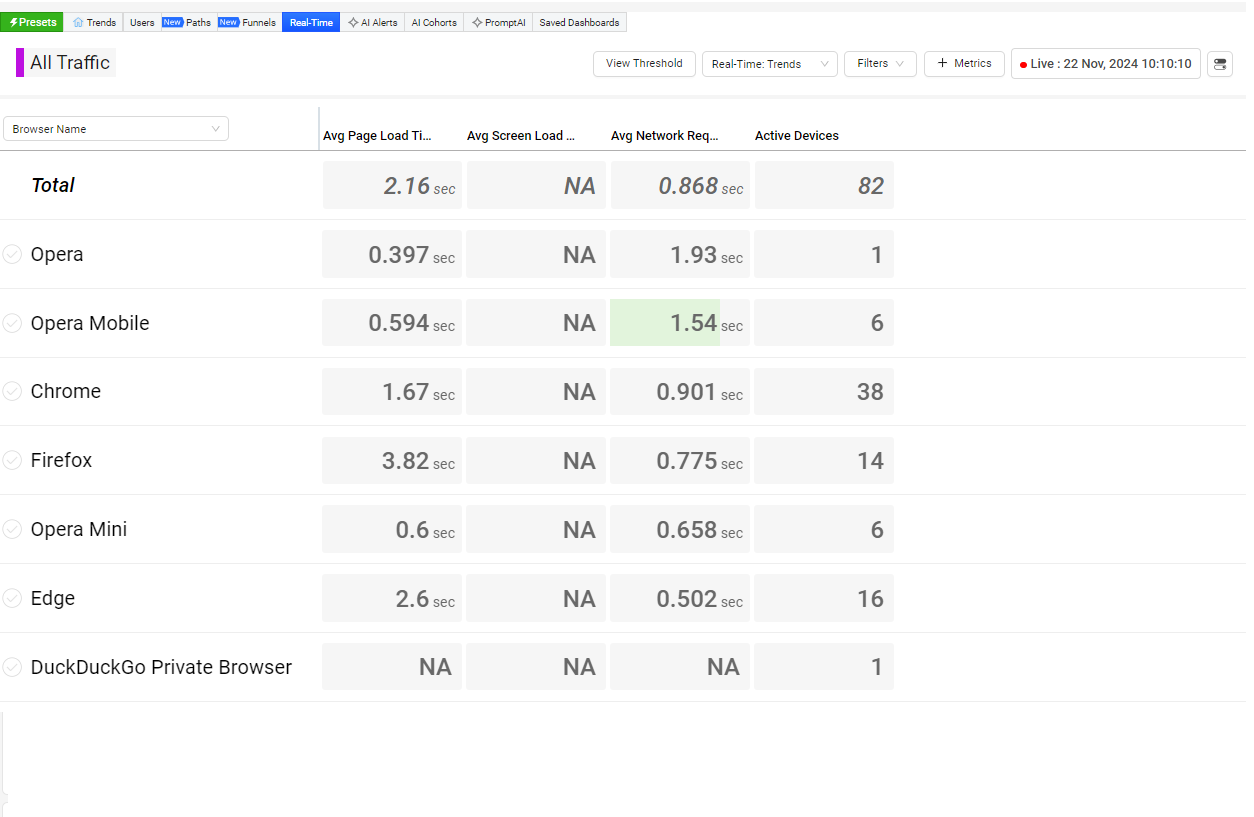This screenshot has width=1254, height=817.
Task: Click the home icon on Trends tab
Action: point(78,23)
